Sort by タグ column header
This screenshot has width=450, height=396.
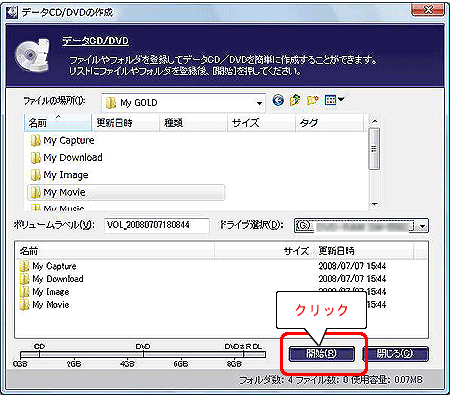pos(329,123)
